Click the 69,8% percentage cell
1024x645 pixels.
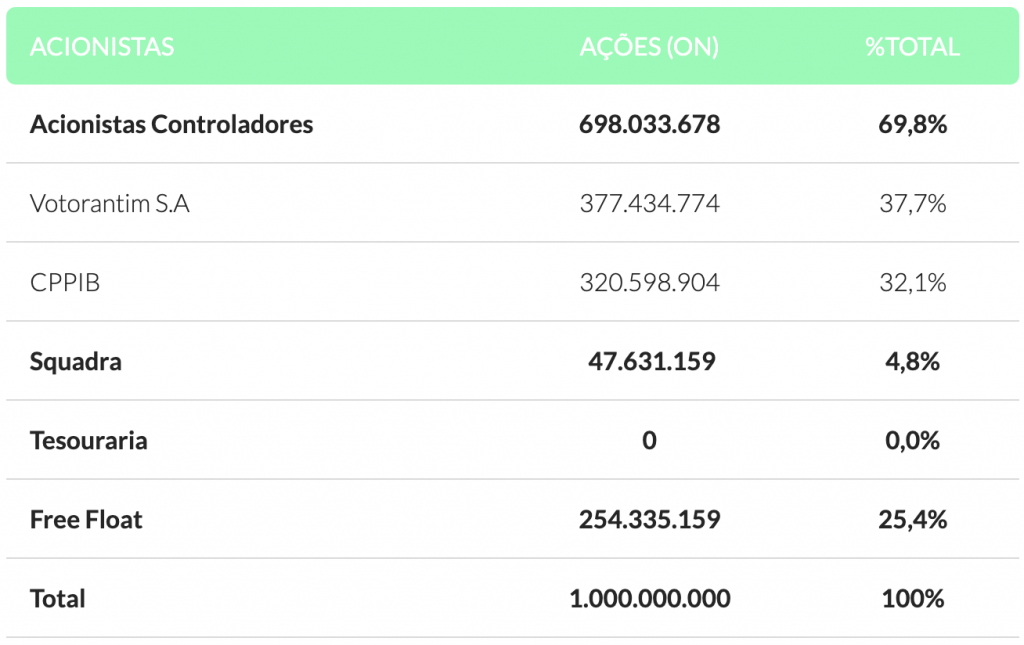(x=912, y=124)
